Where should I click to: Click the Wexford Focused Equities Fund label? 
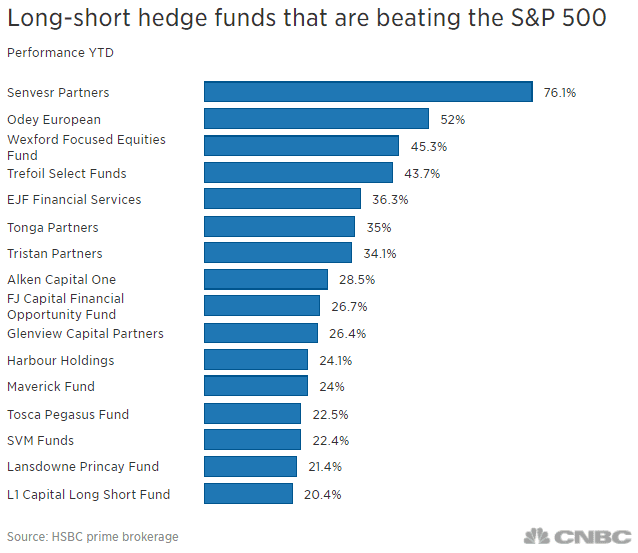86,147
